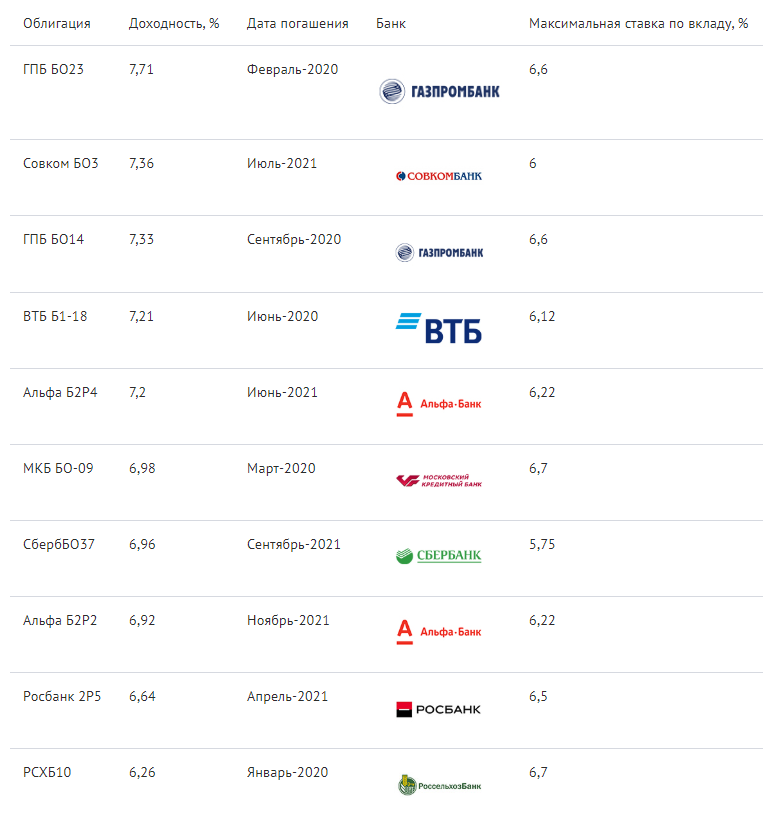Click the 7,21 yield value for ВТБ Б1-18
The image size is (772, 815).
(141, 316)
